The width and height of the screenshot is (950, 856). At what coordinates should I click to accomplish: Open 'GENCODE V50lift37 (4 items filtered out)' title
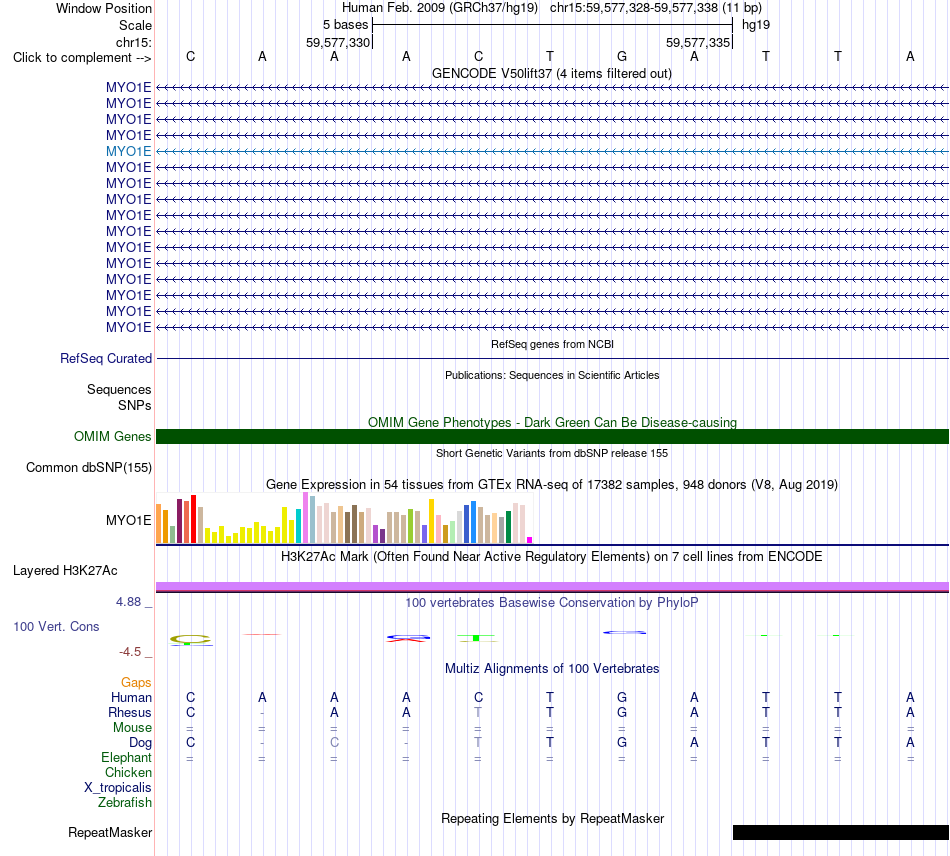(552, 73)
